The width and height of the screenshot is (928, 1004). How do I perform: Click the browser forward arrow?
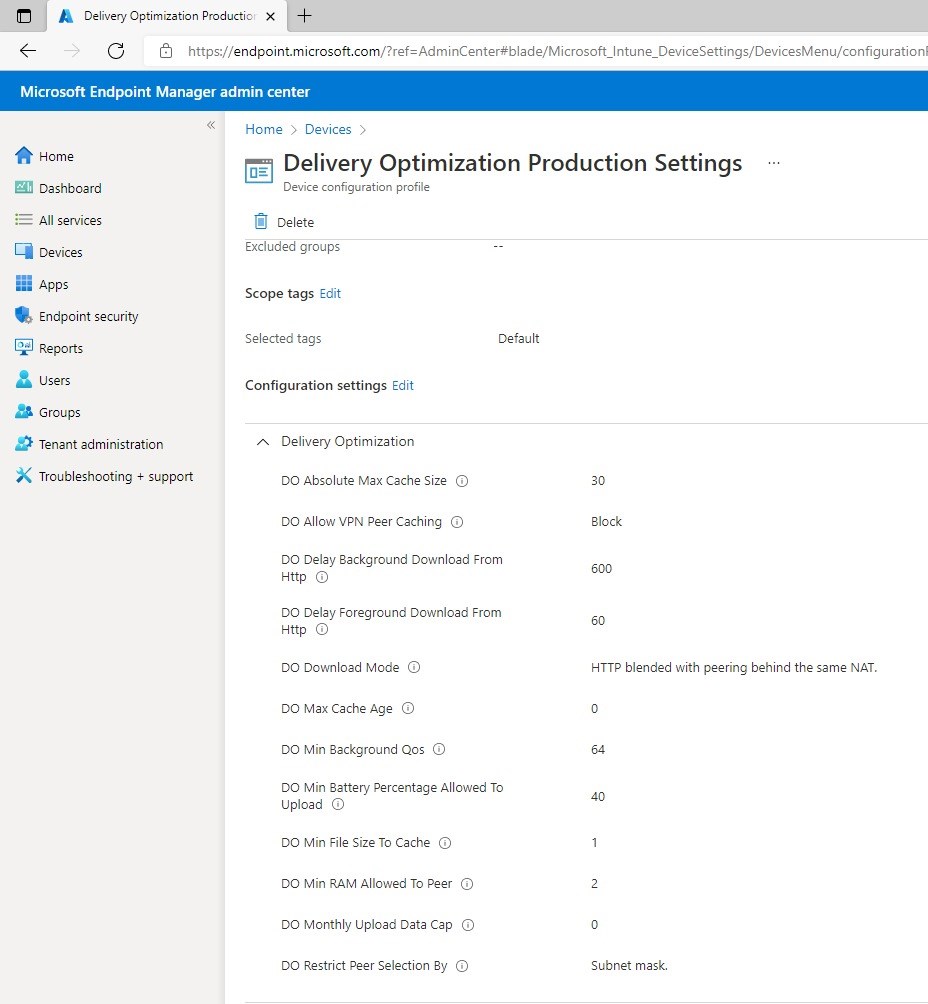tap(72, 51)
